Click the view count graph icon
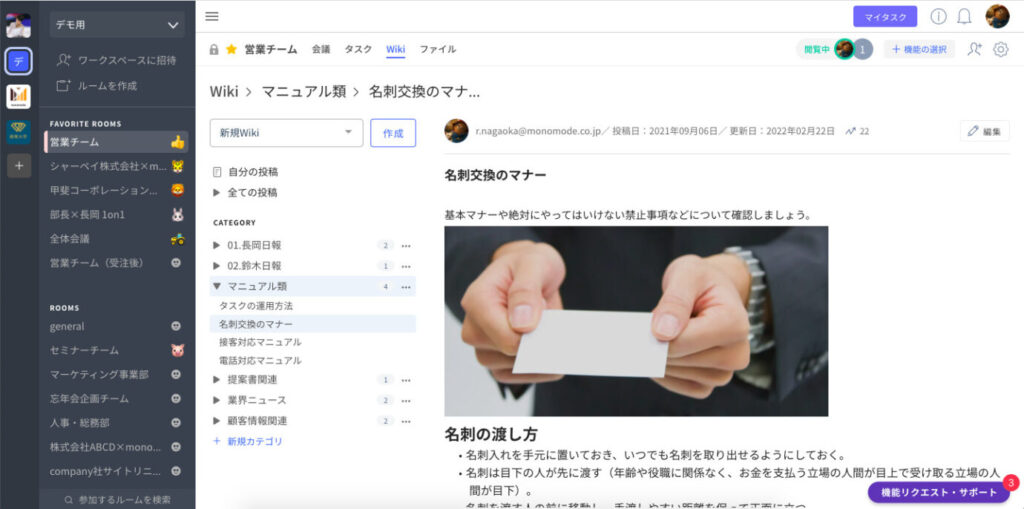Viewport: 1024px width, 509px height. pos(850,131)
